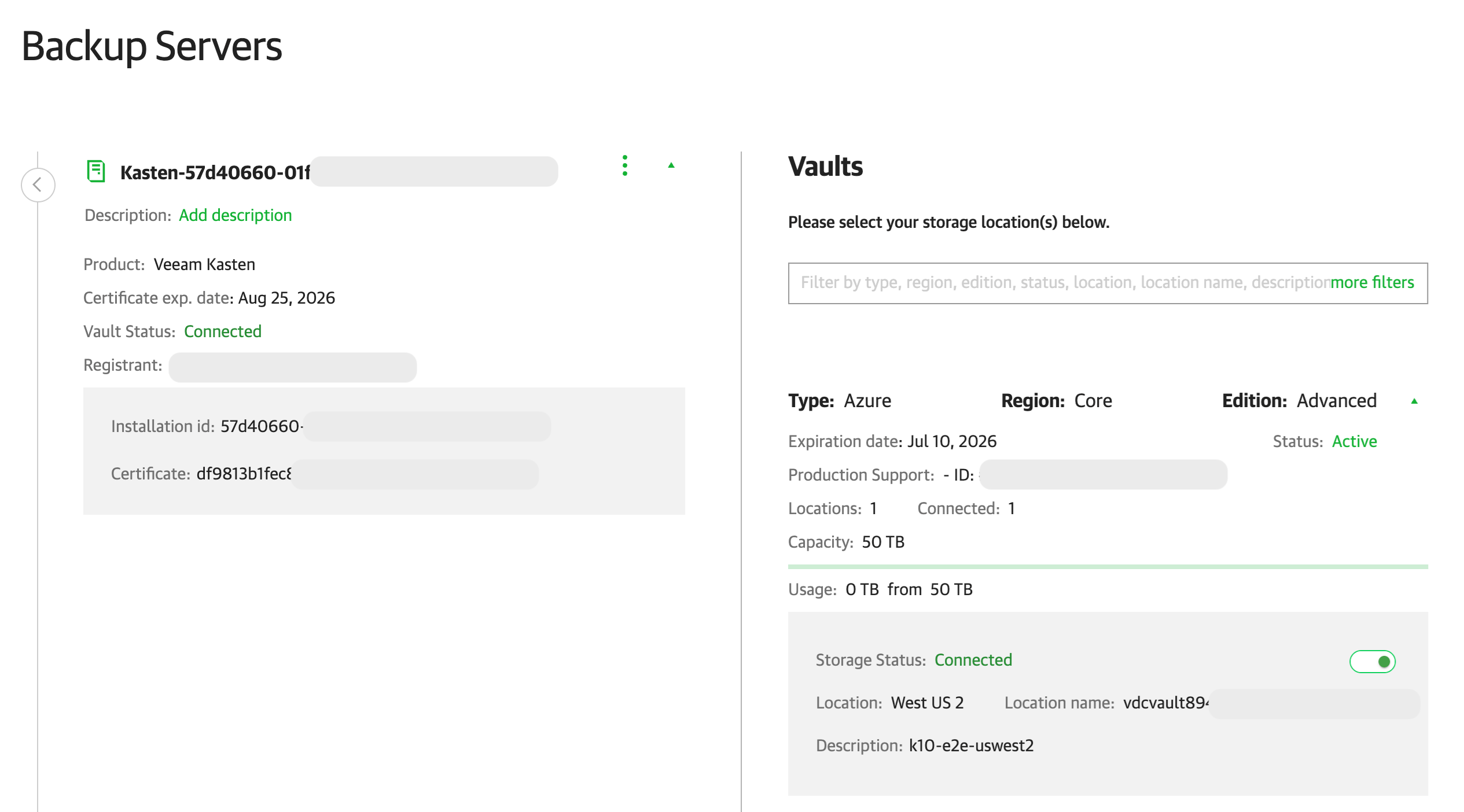
Task: Click the more filters link
Action: click(1372, 282)
